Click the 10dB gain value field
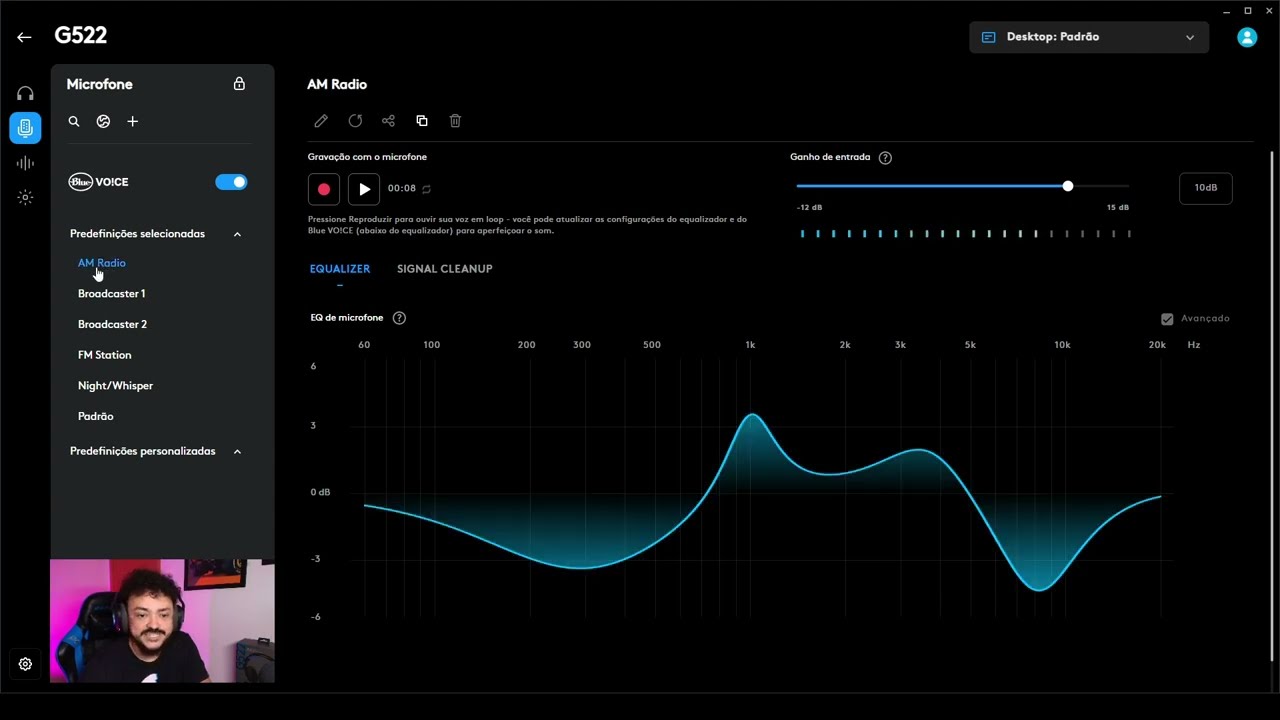Screen dimensions: 1280x720 coord(1206,188)
